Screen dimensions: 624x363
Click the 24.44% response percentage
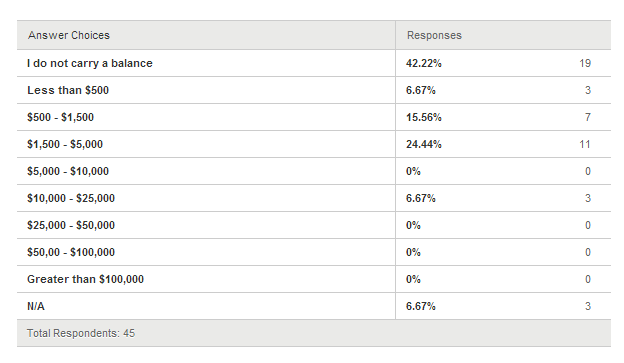click(x=423, y=144)
